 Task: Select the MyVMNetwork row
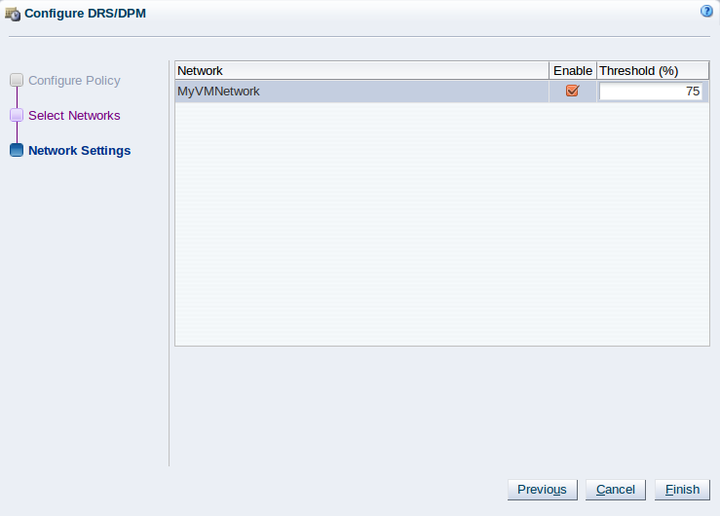click(442, 91)
